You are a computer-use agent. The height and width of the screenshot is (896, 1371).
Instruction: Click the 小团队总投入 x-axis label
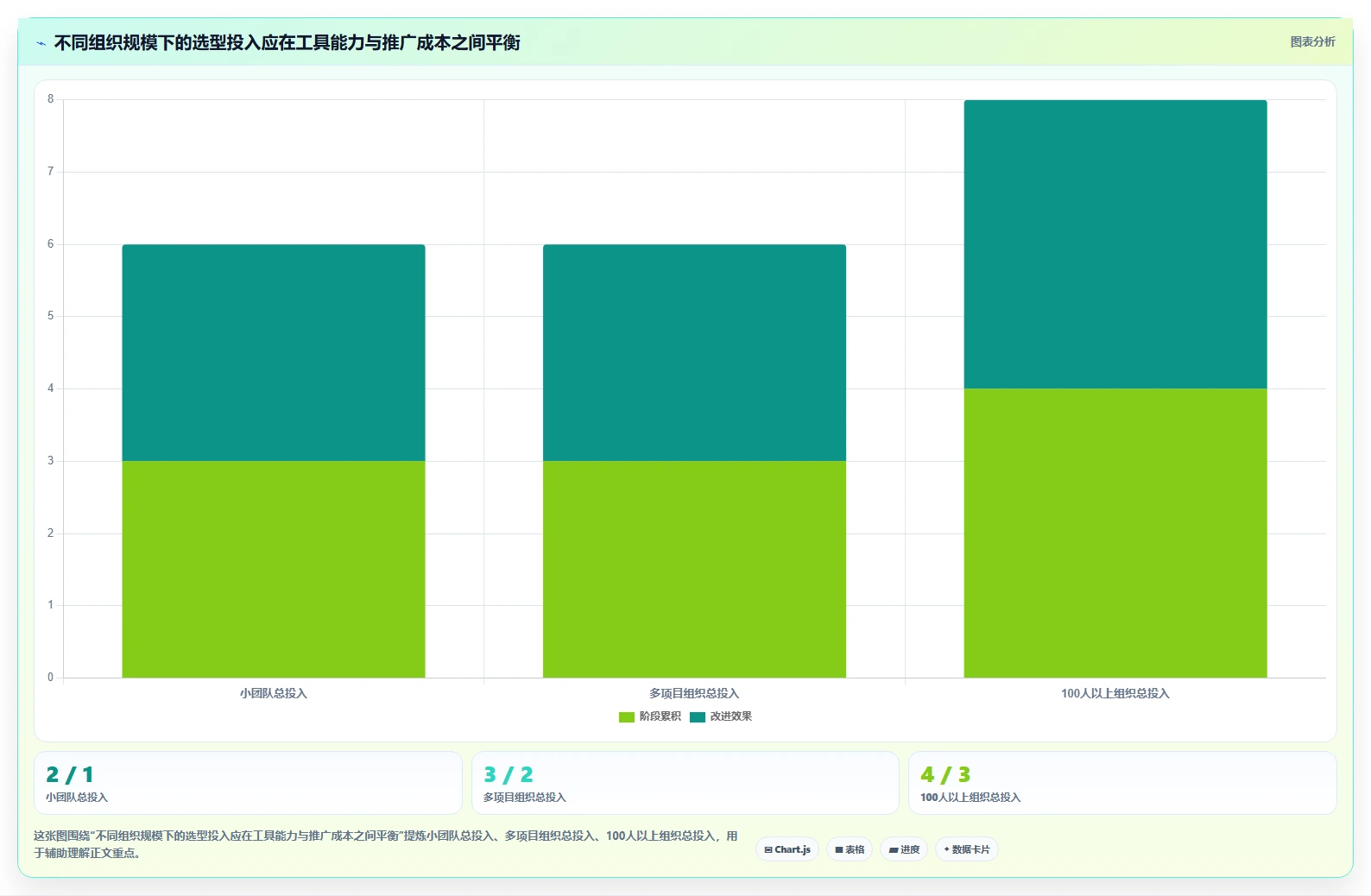point(274,693)
